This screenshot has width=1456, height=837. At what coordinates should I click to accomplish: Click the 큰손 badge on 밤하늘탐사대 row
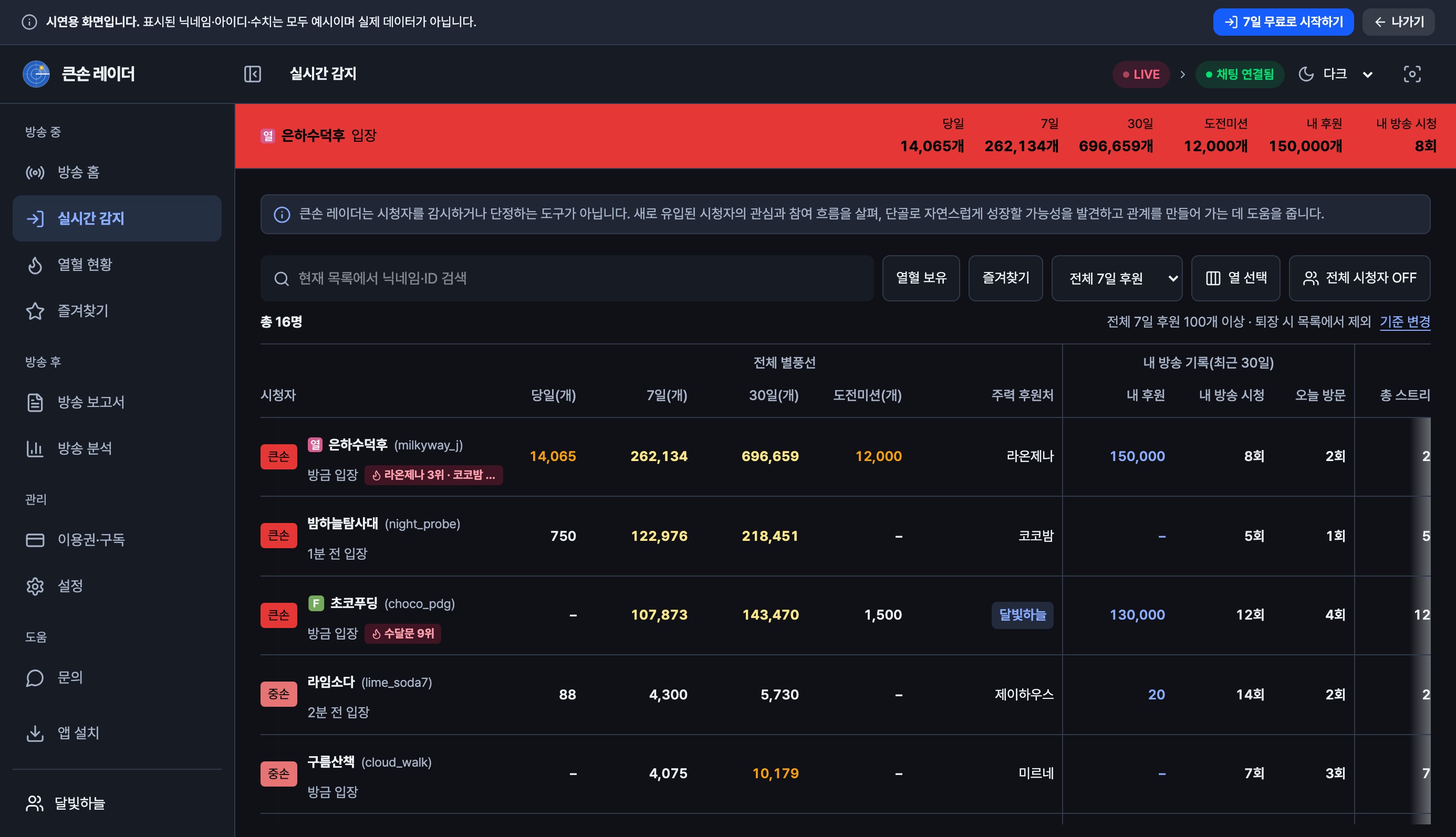(279, 536)
